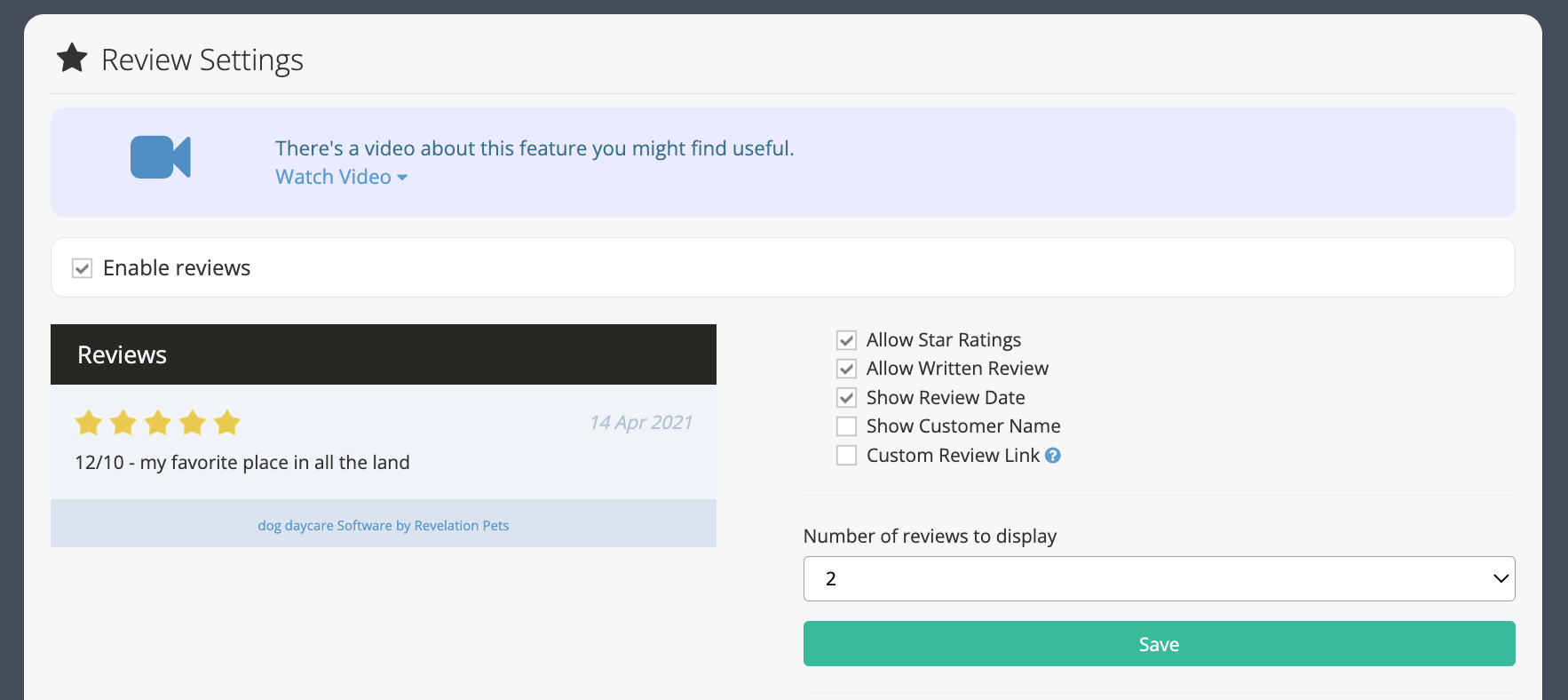Click the five-star rating in review preview
Image resolution: width=1568 pixels, height=700 pixels.
pos(158,423)
